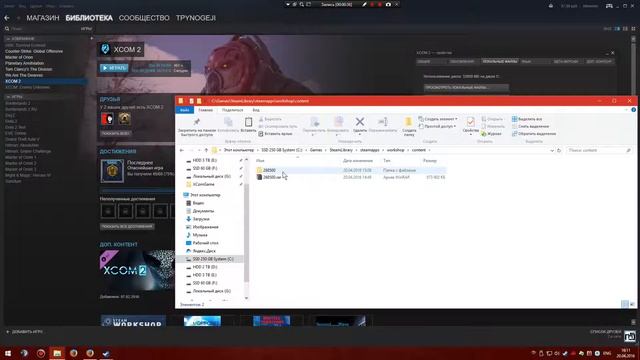Viewport: 640px width, 360px height.
Task: Click ДОБАВИТЬ ИГРУ at Steam bottom left
Action: 24,332
